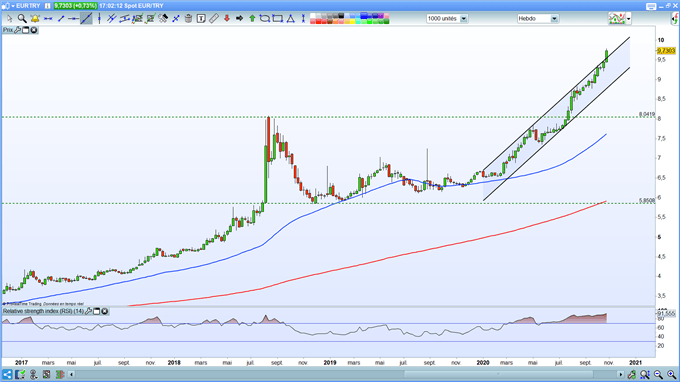Expand the chart template arrow menu
The height and width of the screenshot is (382, 680).
(628, 19)
